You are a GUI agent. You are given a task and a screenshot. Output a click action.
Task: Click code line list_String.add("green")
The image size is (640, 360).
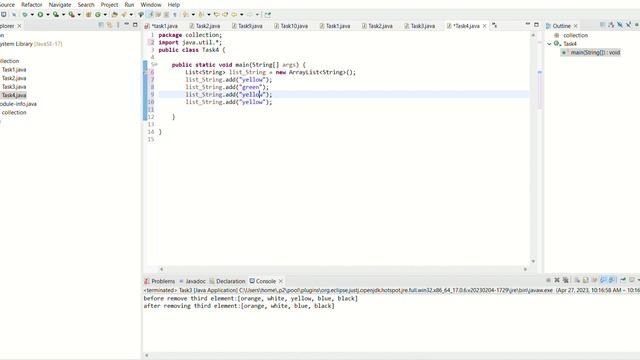point(227,87)
